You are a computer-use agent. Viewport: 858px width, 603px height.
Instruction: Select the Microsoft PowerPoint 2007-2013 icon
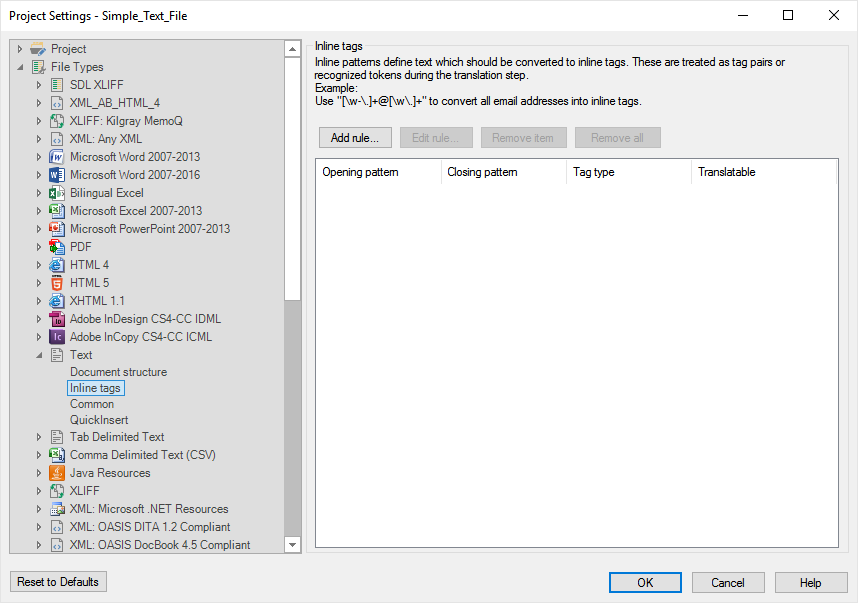click(x=57, y=229)
